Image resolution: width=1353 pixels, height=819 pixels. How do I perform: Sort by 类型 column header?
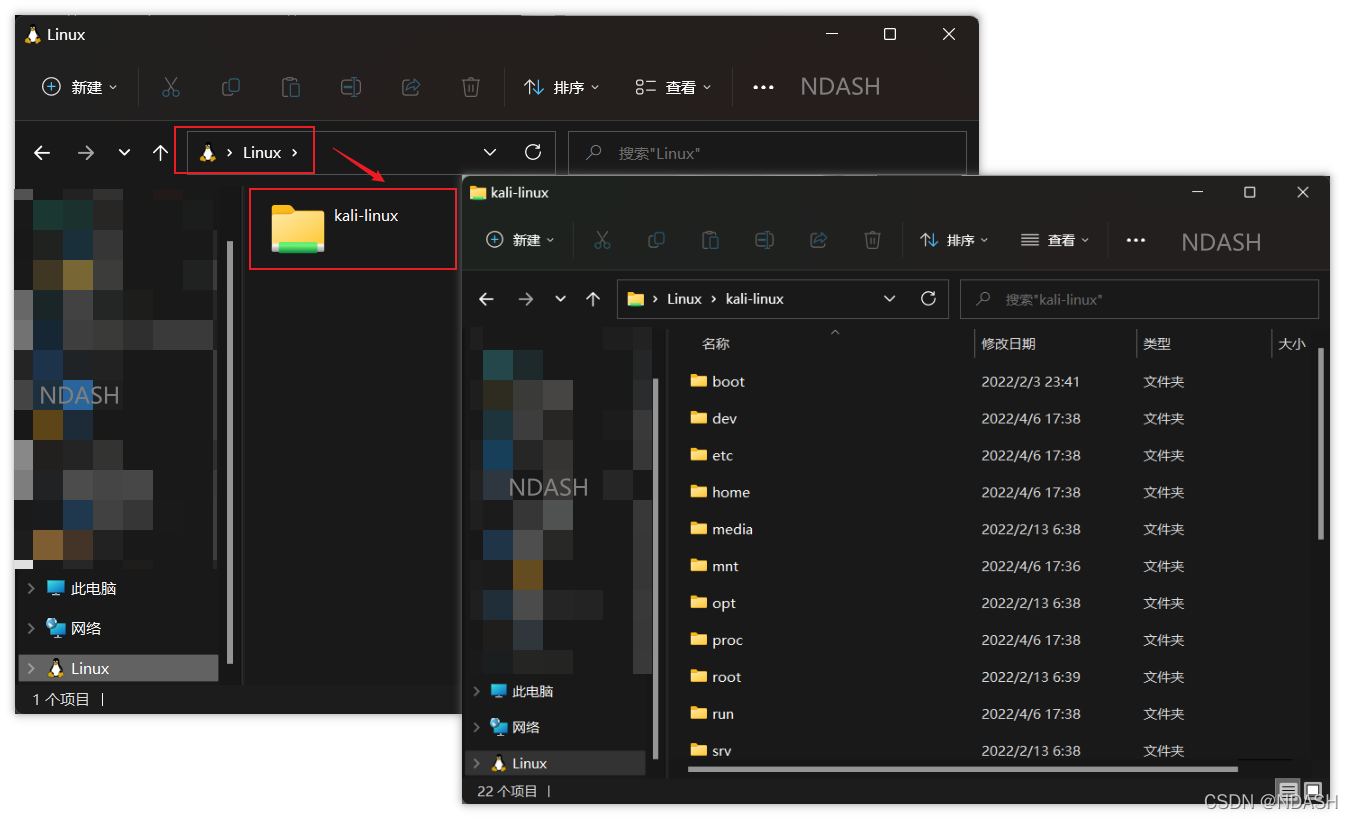(x=1157, y=344)
